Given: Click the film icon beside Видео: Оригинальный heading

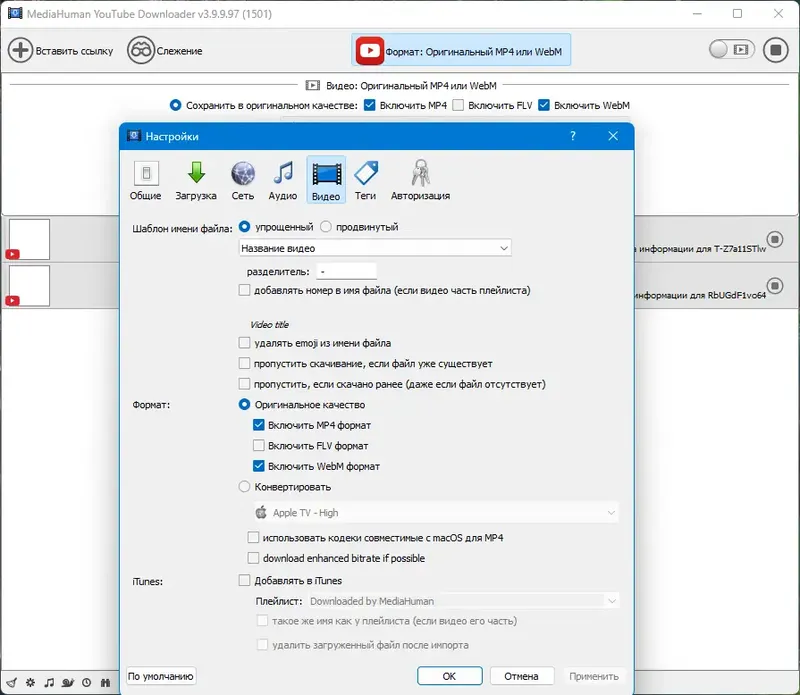Looking at the screenshot, I should point(312,85).
